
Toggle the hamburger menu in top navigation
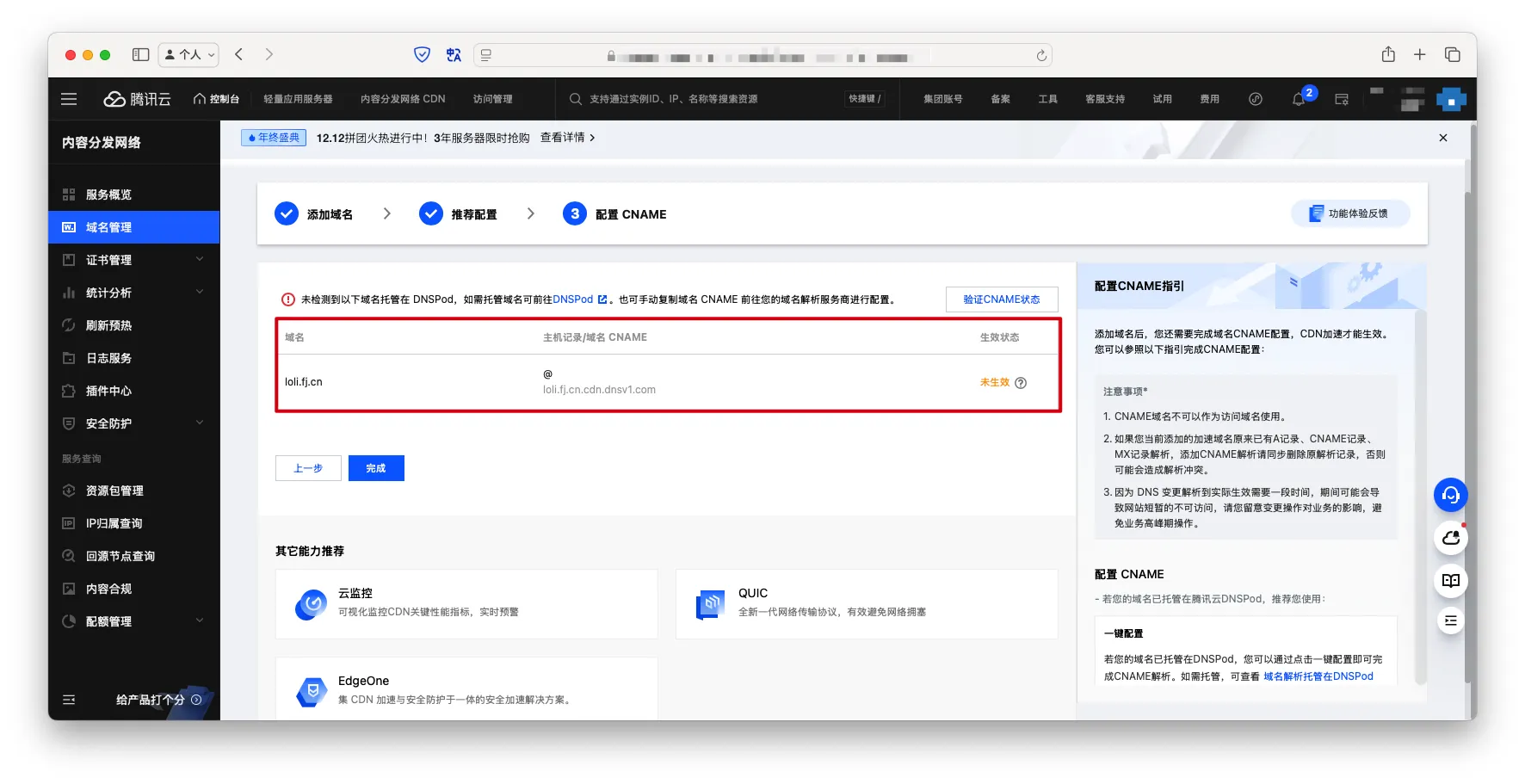69,99
